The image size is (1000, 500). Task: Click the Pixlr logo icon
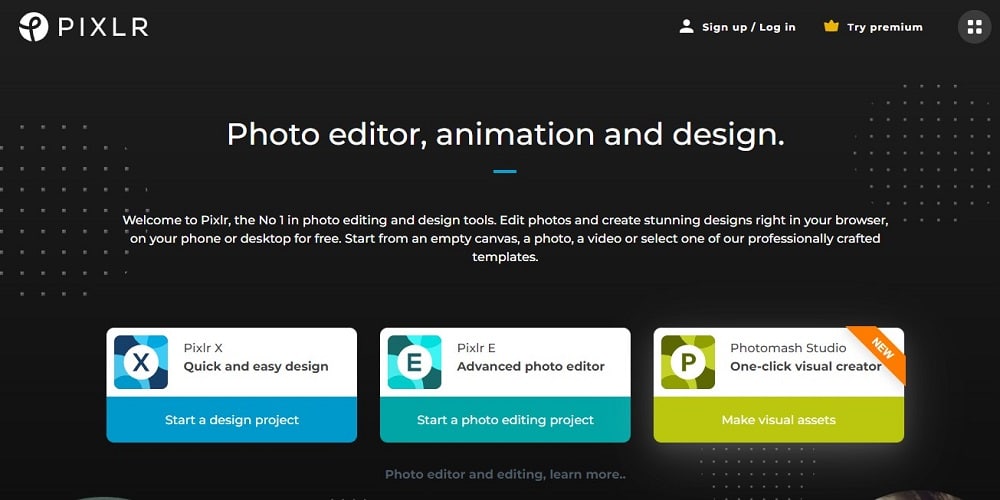click(34, 27)
